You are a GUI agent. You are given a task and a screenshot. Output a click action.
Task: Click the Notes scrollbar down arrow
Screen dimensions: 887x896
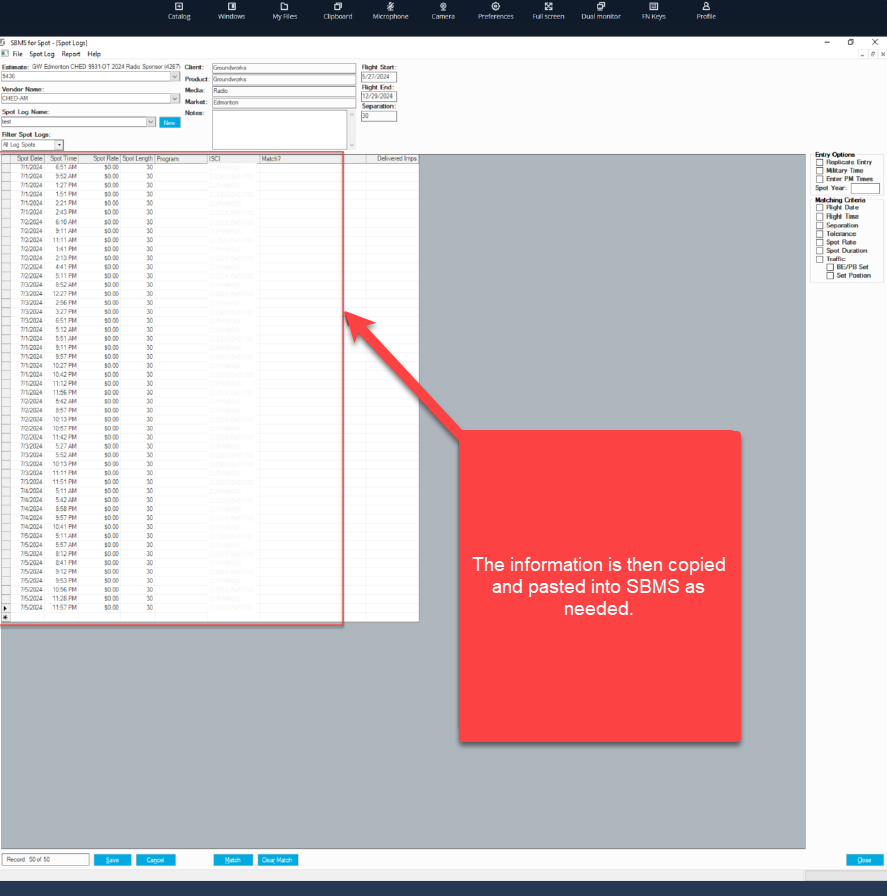pyautogui.click(x=352, y=145)
